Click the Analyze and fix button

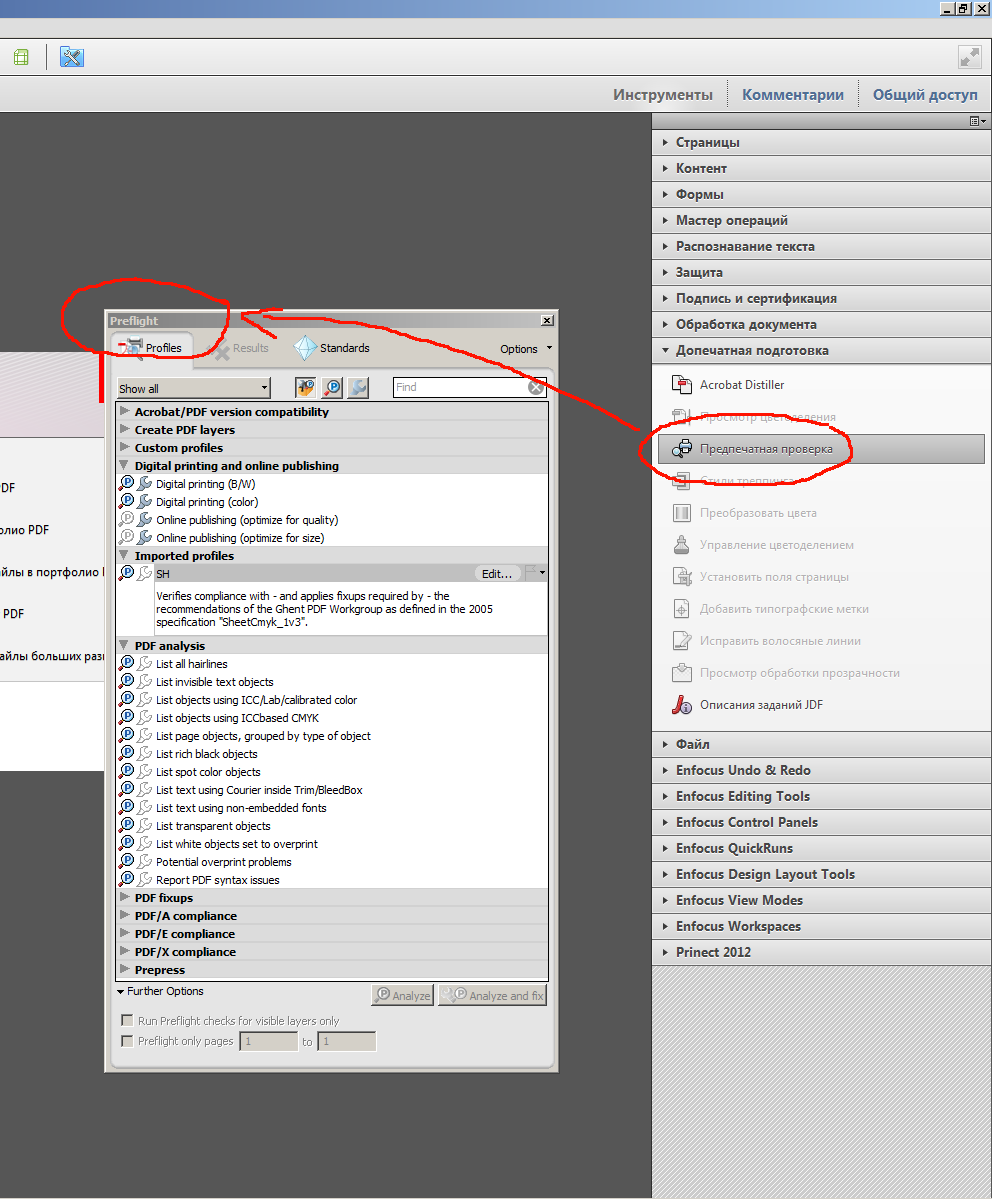point(493,995)
